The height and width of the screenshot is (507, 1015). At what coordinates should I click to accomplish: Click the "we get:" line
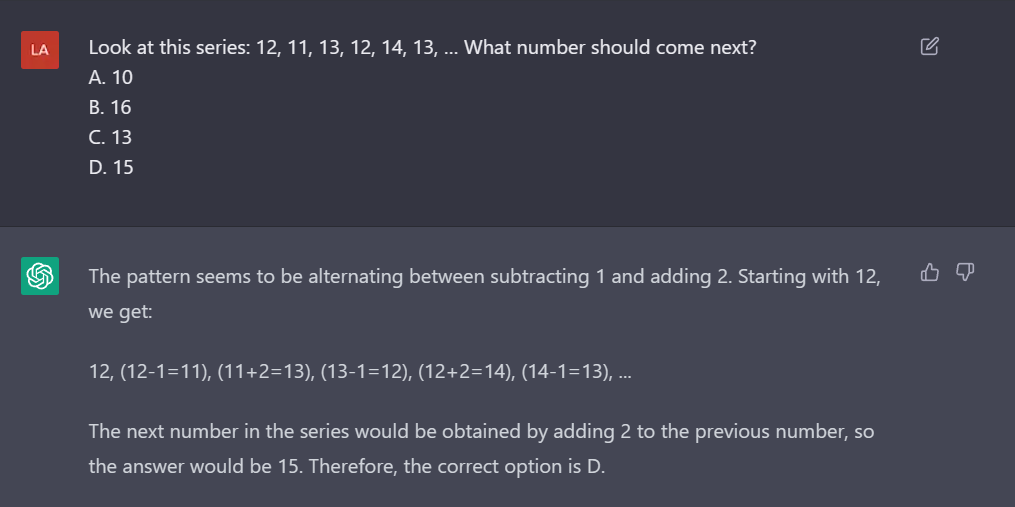pos(119,312)
